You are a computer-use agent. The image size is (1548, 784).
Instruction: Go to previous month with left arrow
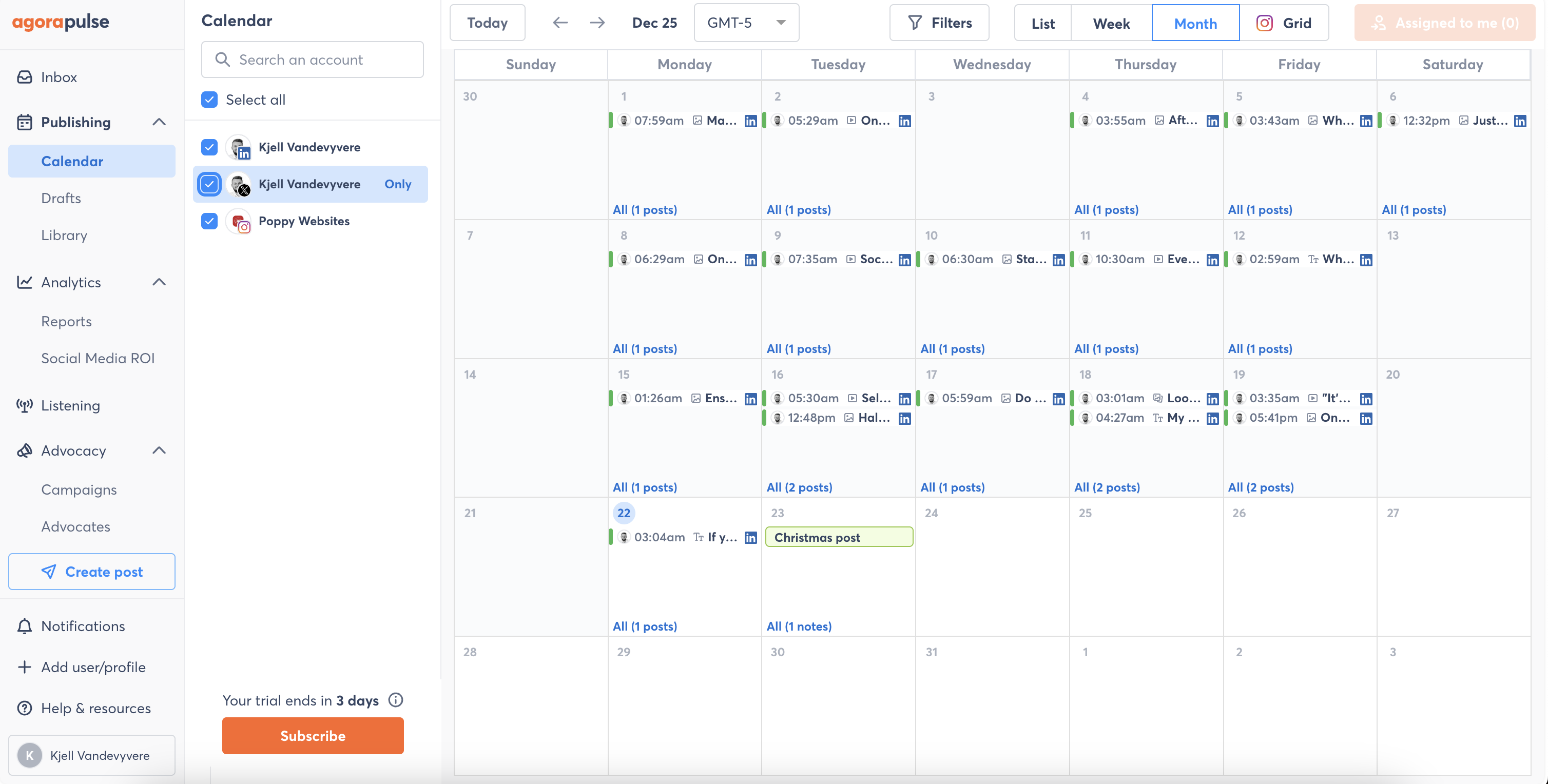click(560, 23)
